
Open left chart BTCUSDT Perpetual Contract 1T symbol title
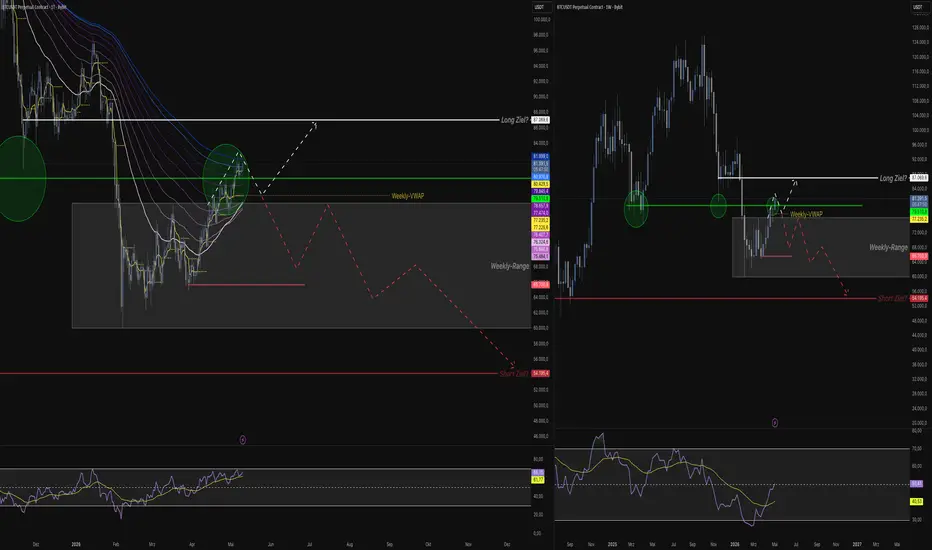click(33, 7)
